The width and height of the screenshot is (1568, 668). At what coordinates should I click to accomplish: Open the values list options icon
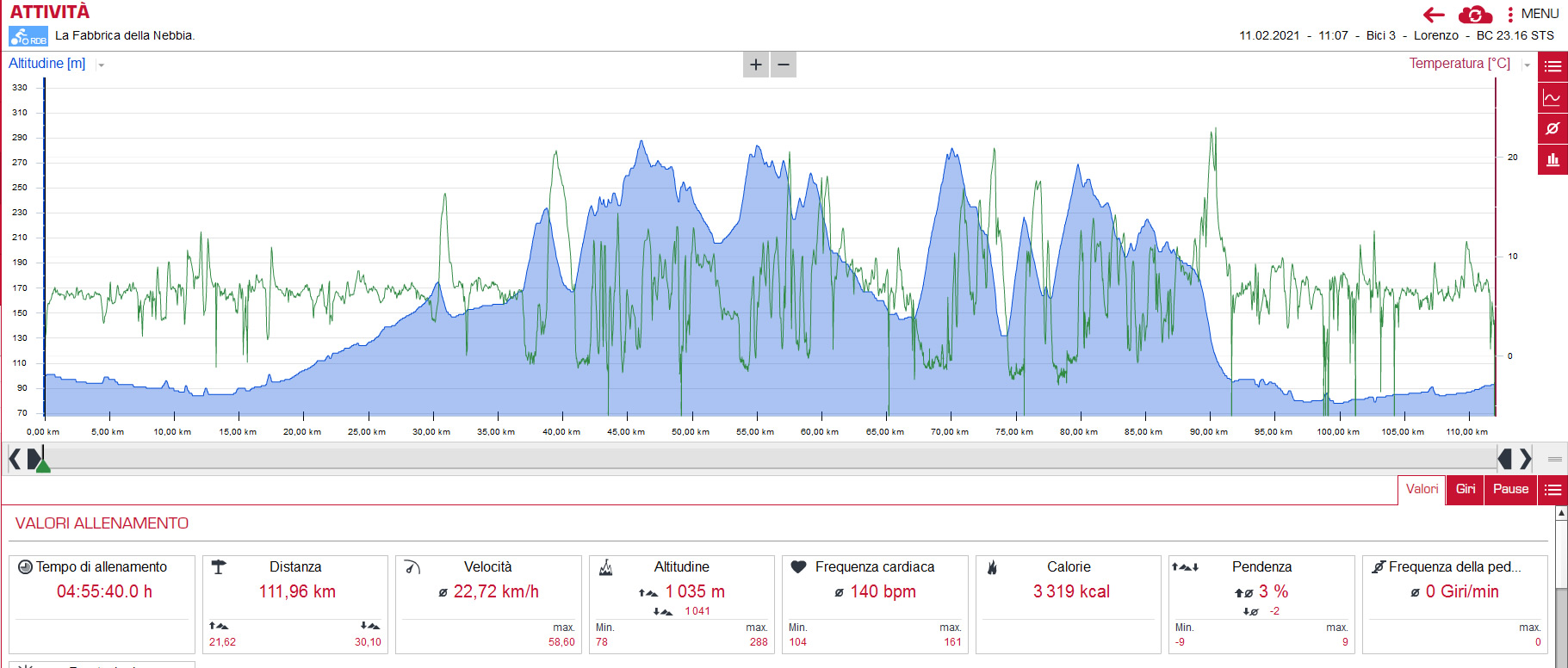(1553, 490)
